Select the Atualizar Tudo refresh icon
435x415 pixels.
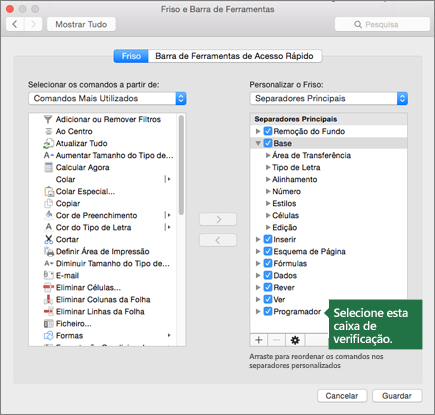48,143
